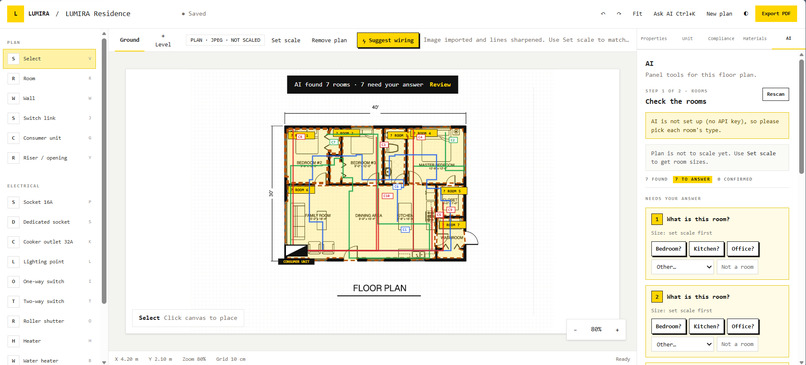
Task: Start a New plan
Action: tap(719, 14)
